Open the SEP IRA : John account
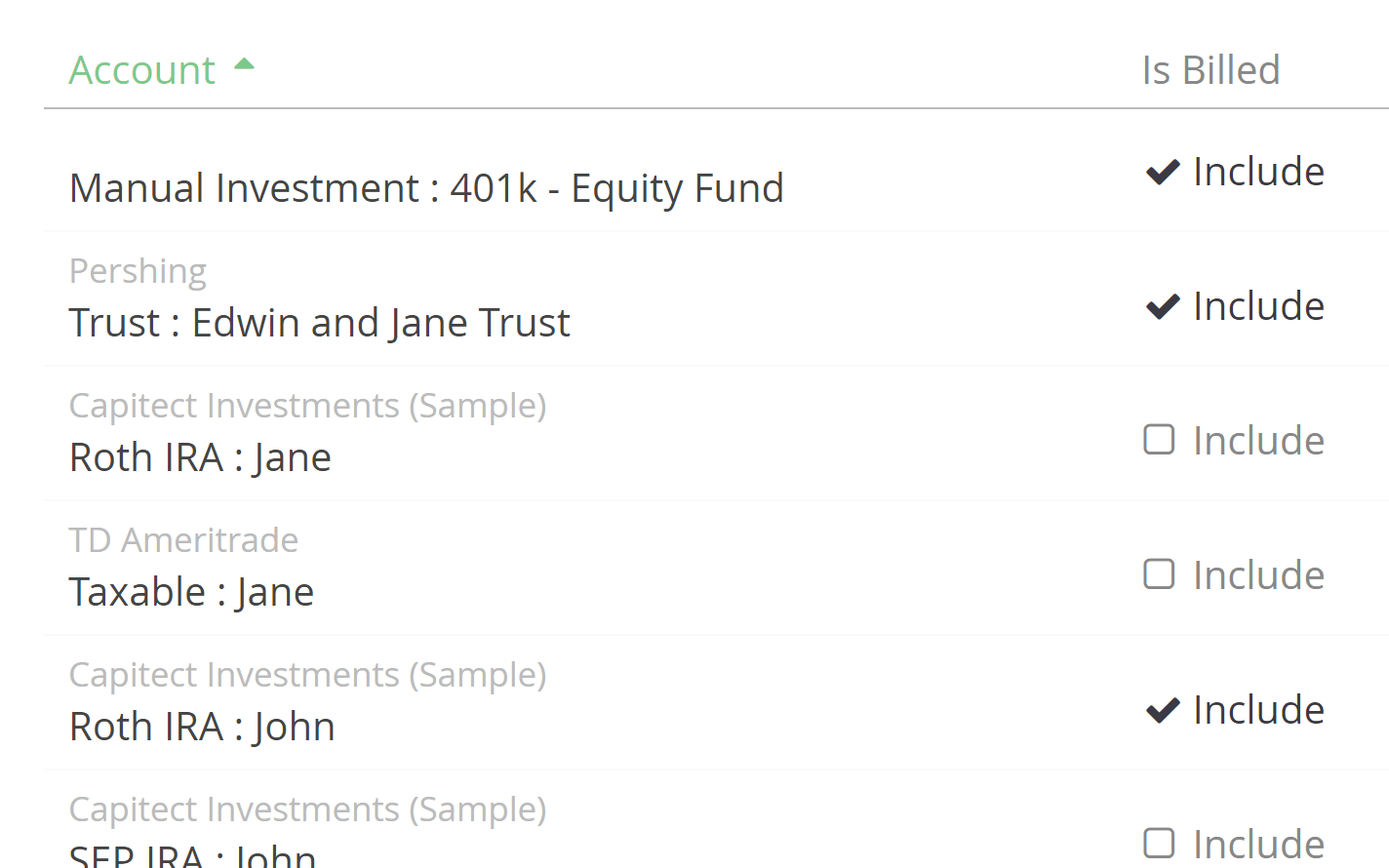The image size is (1389, 868). coord(192,854)
